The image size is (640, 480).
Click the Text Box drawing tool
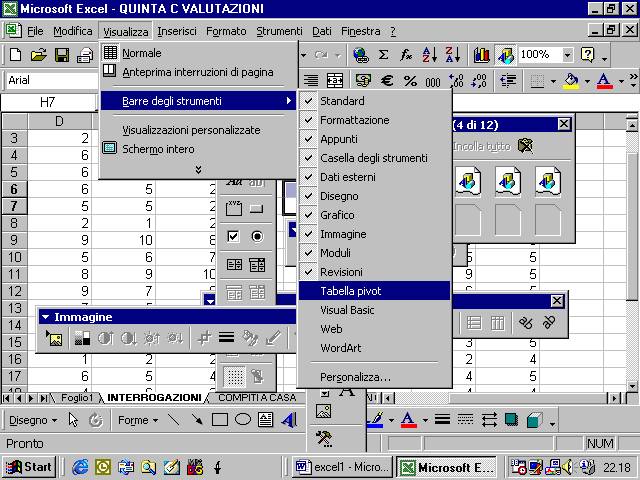pos(266,420)
